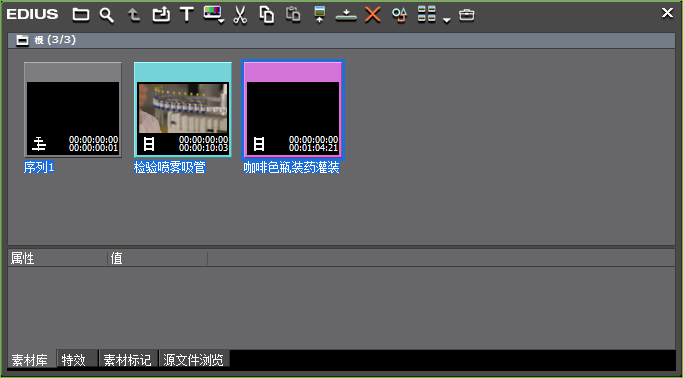Switch to the 素材标记 tab

click(x=128, y=360)
